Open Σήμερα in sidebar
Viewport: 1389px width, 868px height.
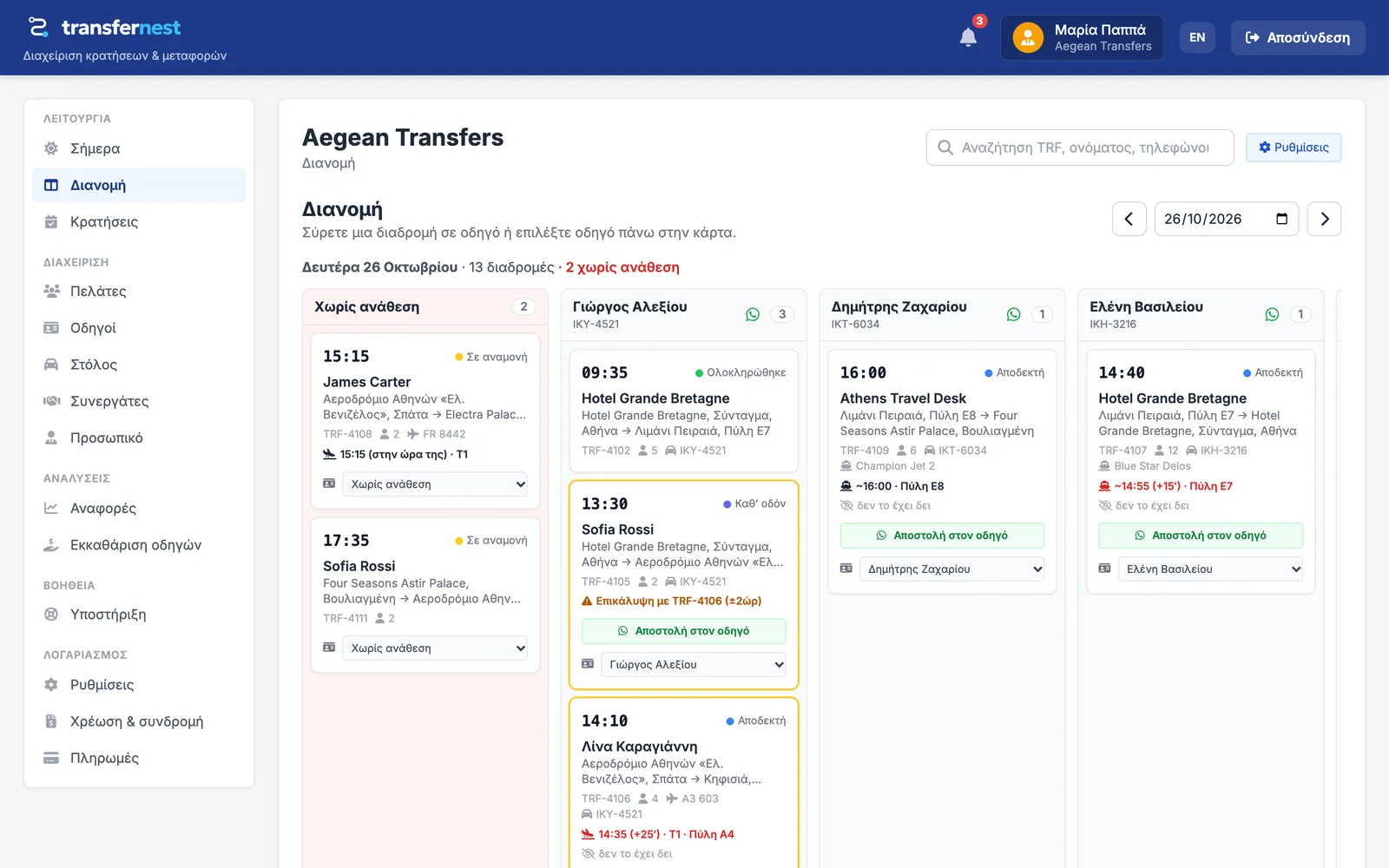coord(139,148)
